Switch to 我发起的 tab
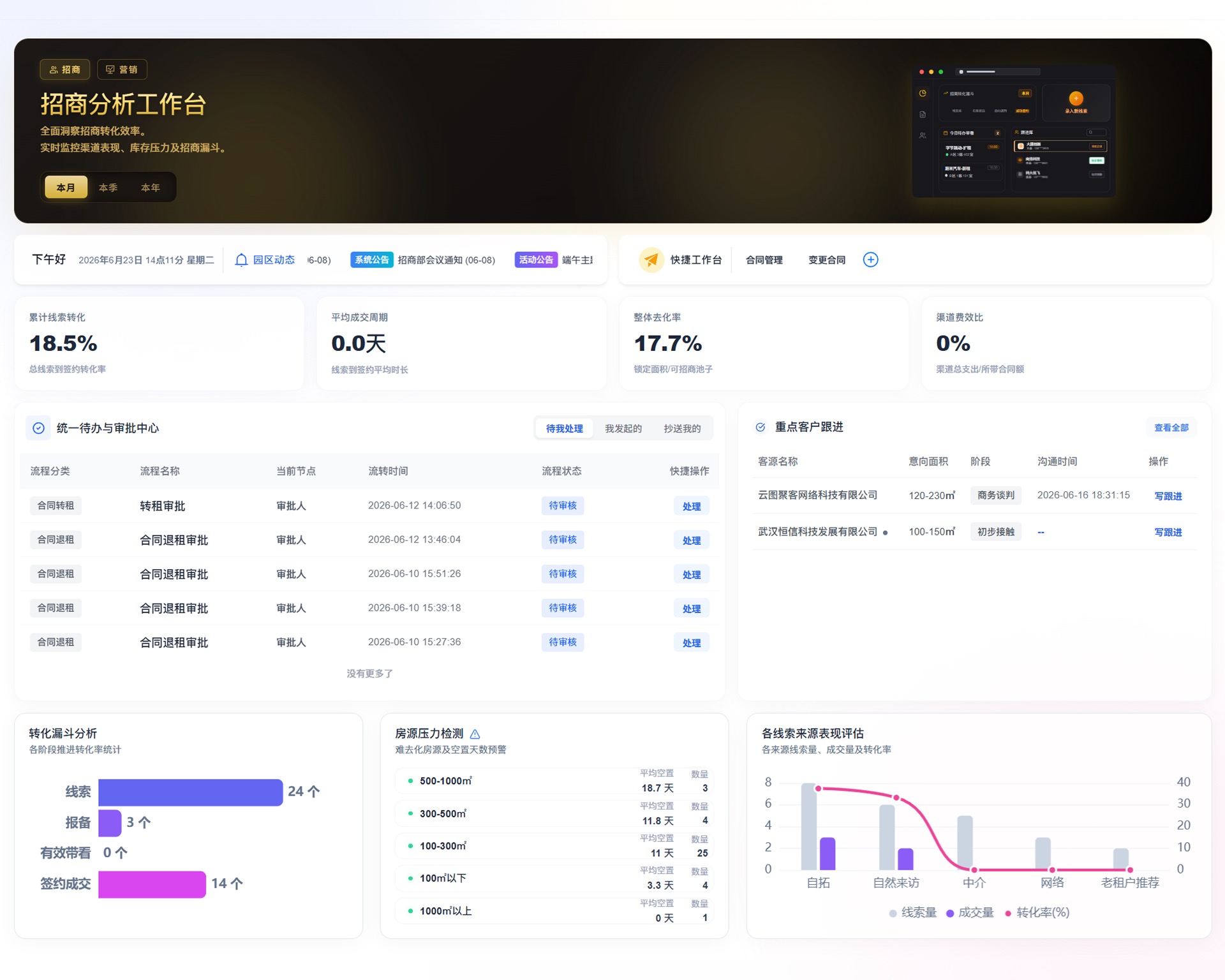Screen dimensions: 1225x980 pyautogui.click(x=623, y=429)
